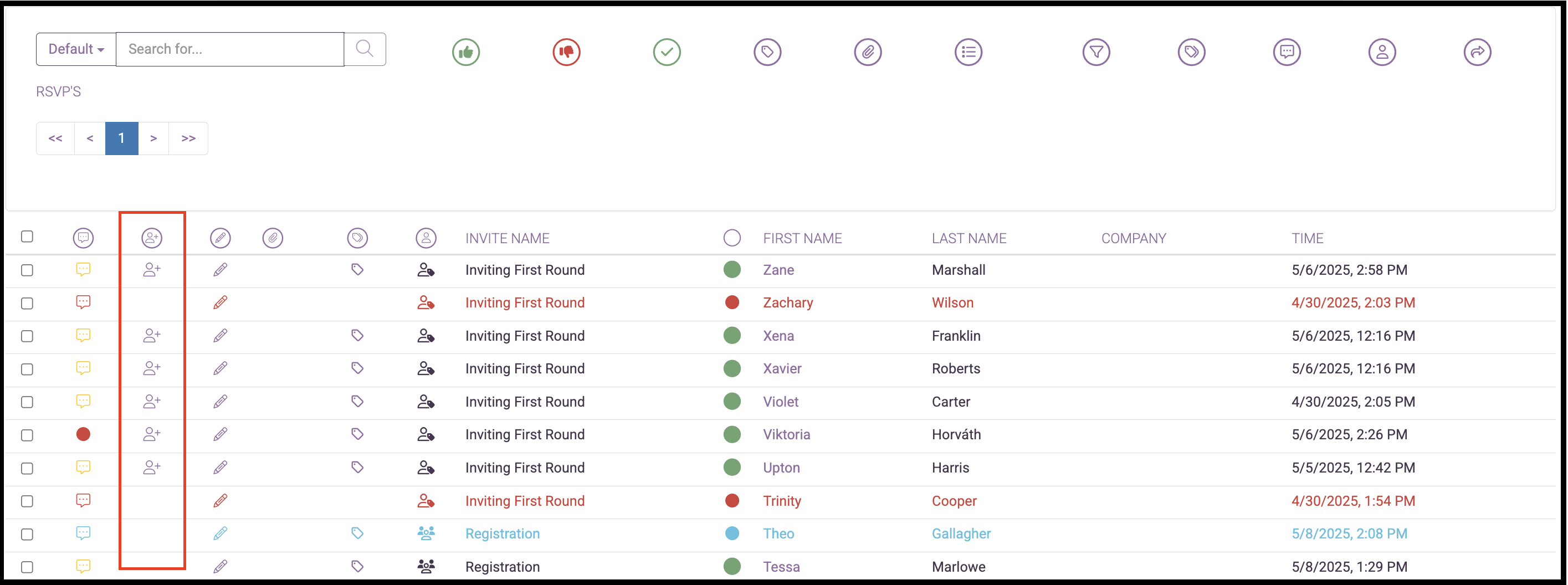Click into the Search for... field

tap(230, 49)
